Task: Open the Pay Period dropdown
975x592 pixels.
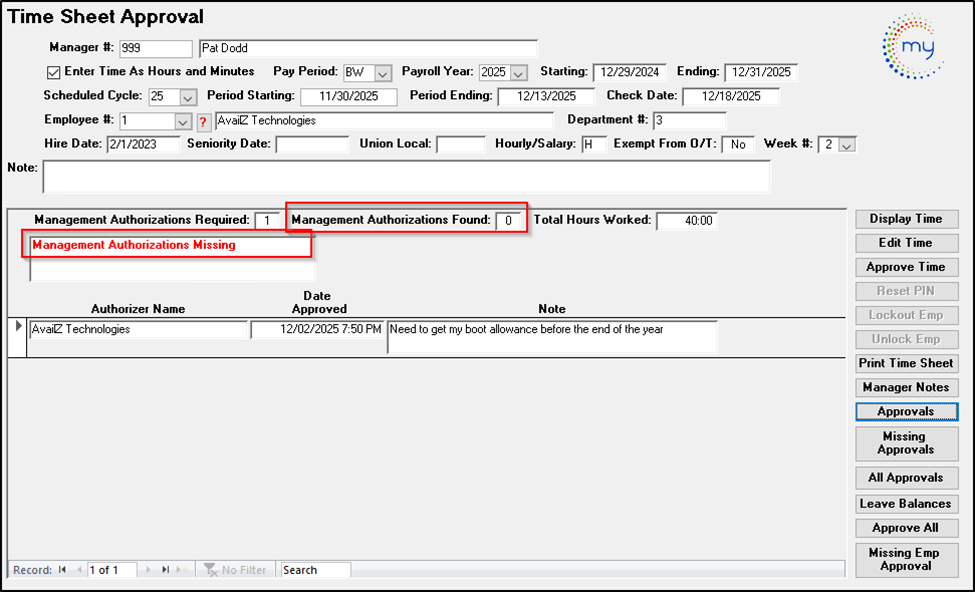Action: [x=382, y=73]
